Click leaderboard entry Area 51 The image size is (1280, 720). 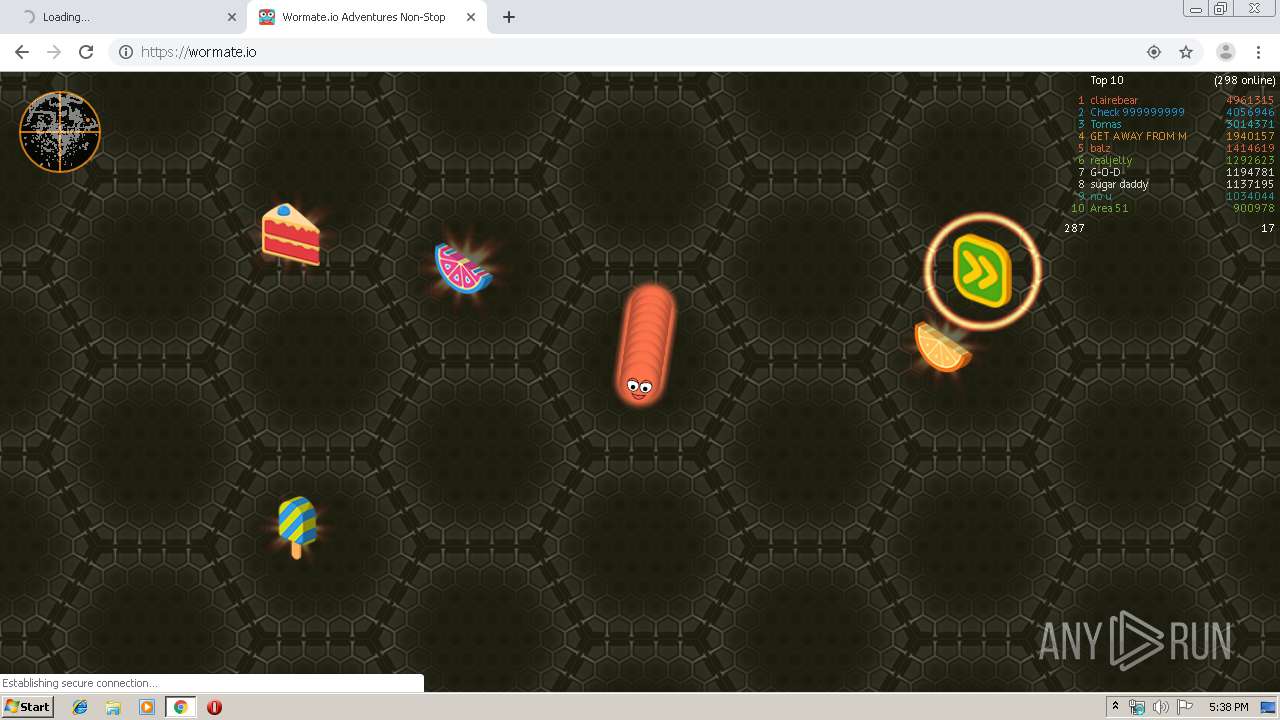(1109, 208)
